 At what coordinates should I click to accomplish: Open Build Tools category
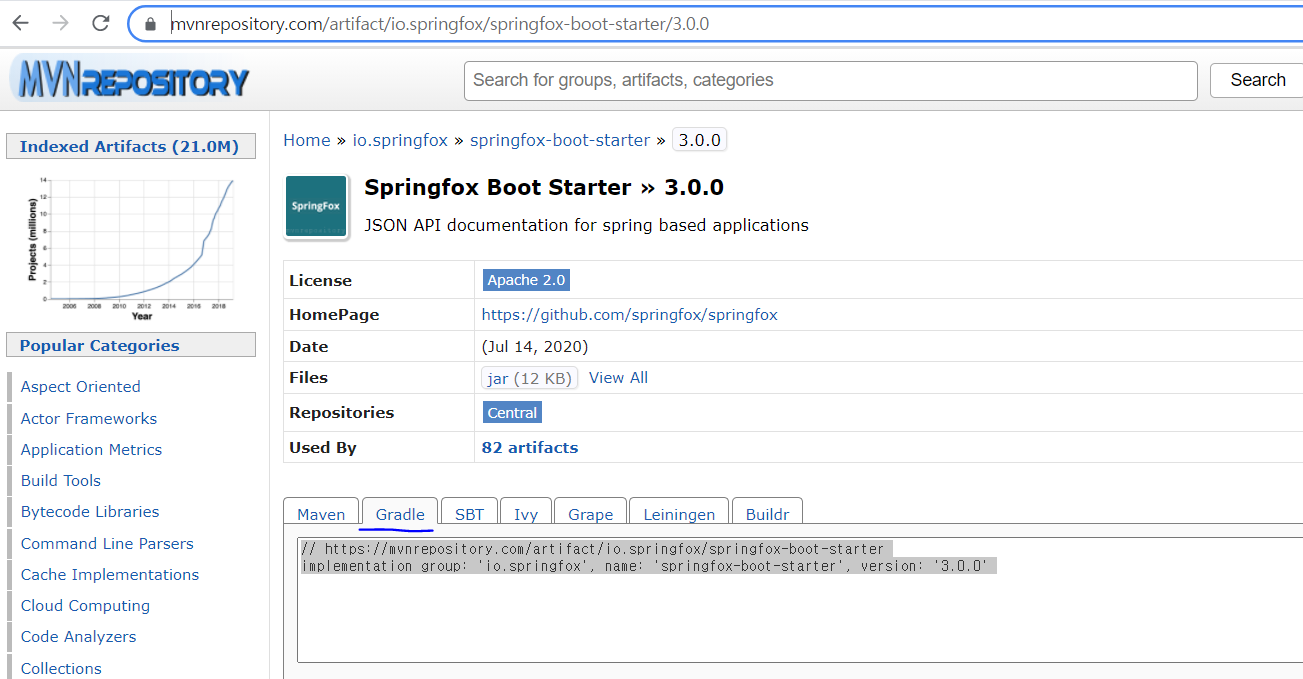tap(61, 480)
